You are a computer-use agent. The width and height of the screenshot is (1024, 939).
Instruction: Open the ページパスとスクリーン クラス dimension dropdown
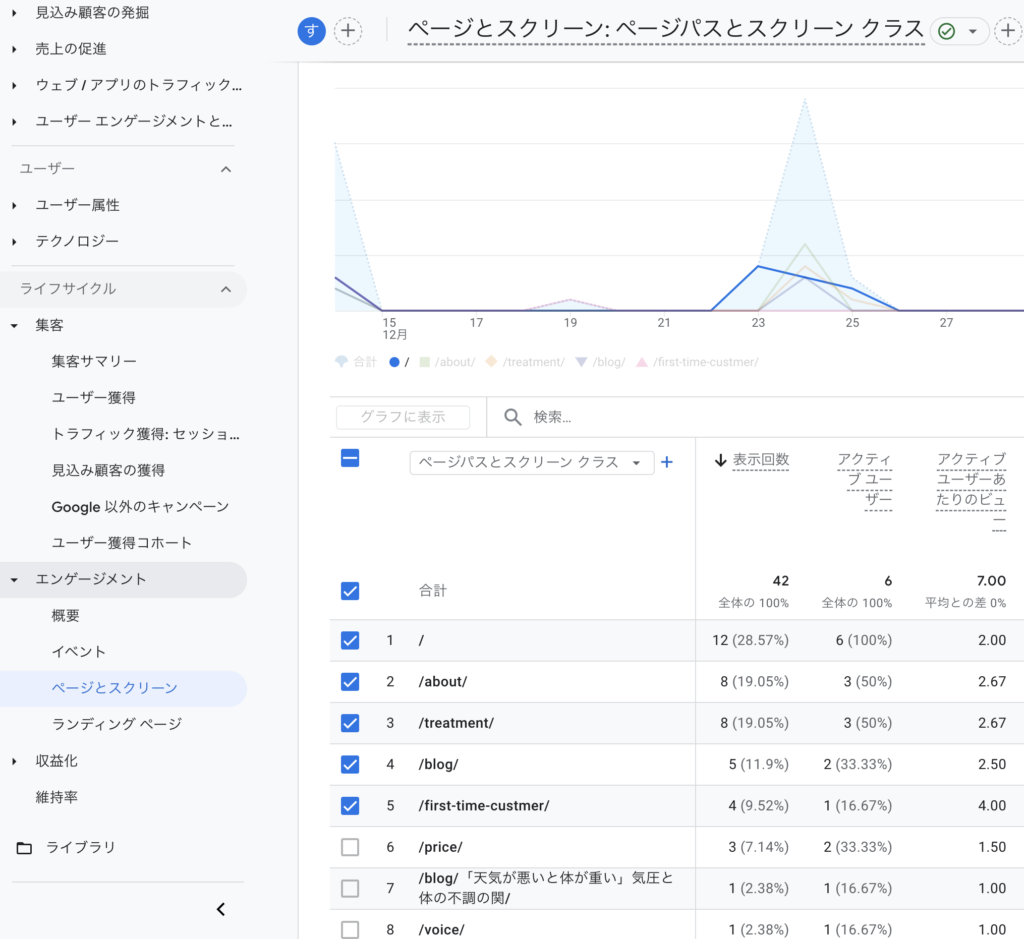531,463
